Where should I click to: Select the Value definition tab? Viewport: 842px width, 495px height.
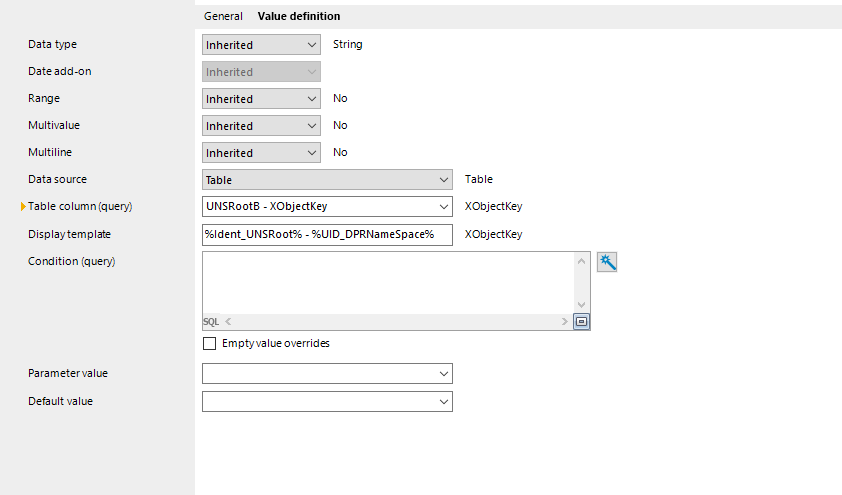tap(299, 16)
